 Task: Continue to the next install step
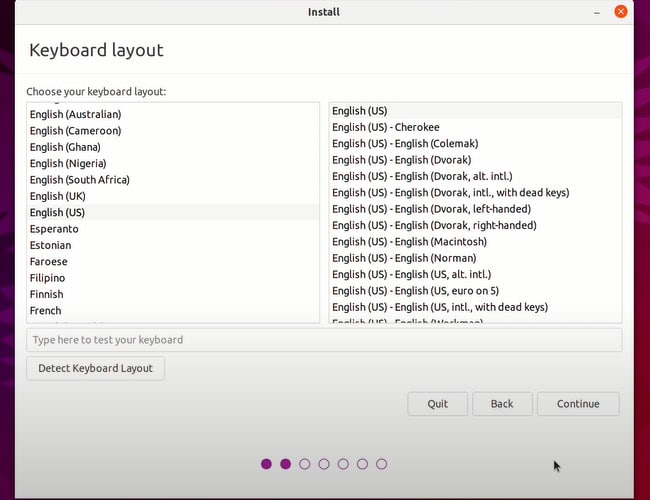pyautogui.click(x=578, y=404)
